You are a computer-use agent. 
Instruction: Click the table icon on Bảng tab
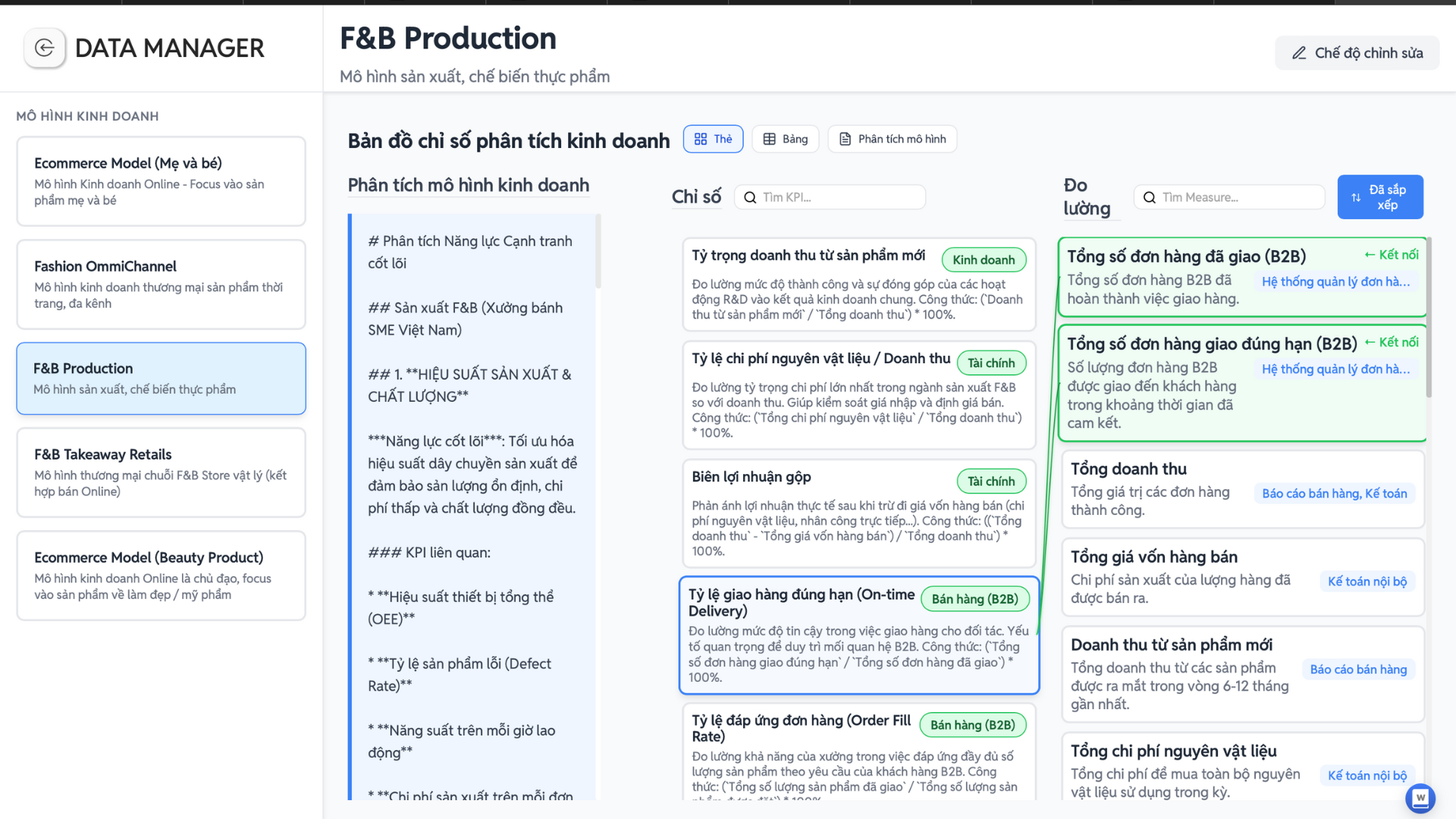pos(769,140)
